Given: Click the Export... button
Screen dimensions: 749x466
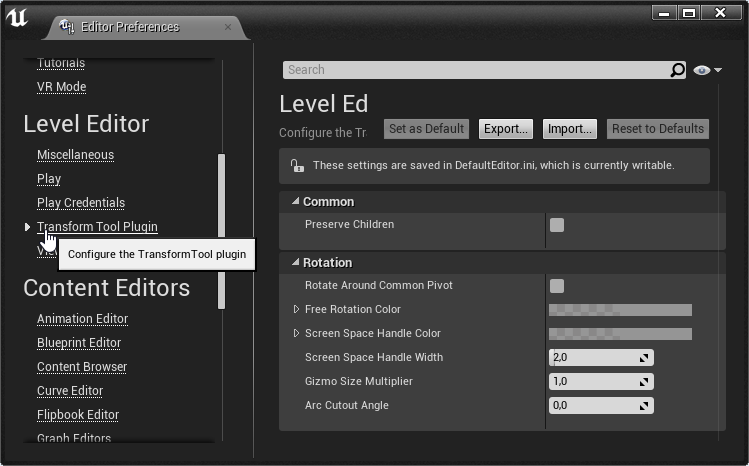Looking at the screenshot, I should pyautogui.click(x=506, y=129).
